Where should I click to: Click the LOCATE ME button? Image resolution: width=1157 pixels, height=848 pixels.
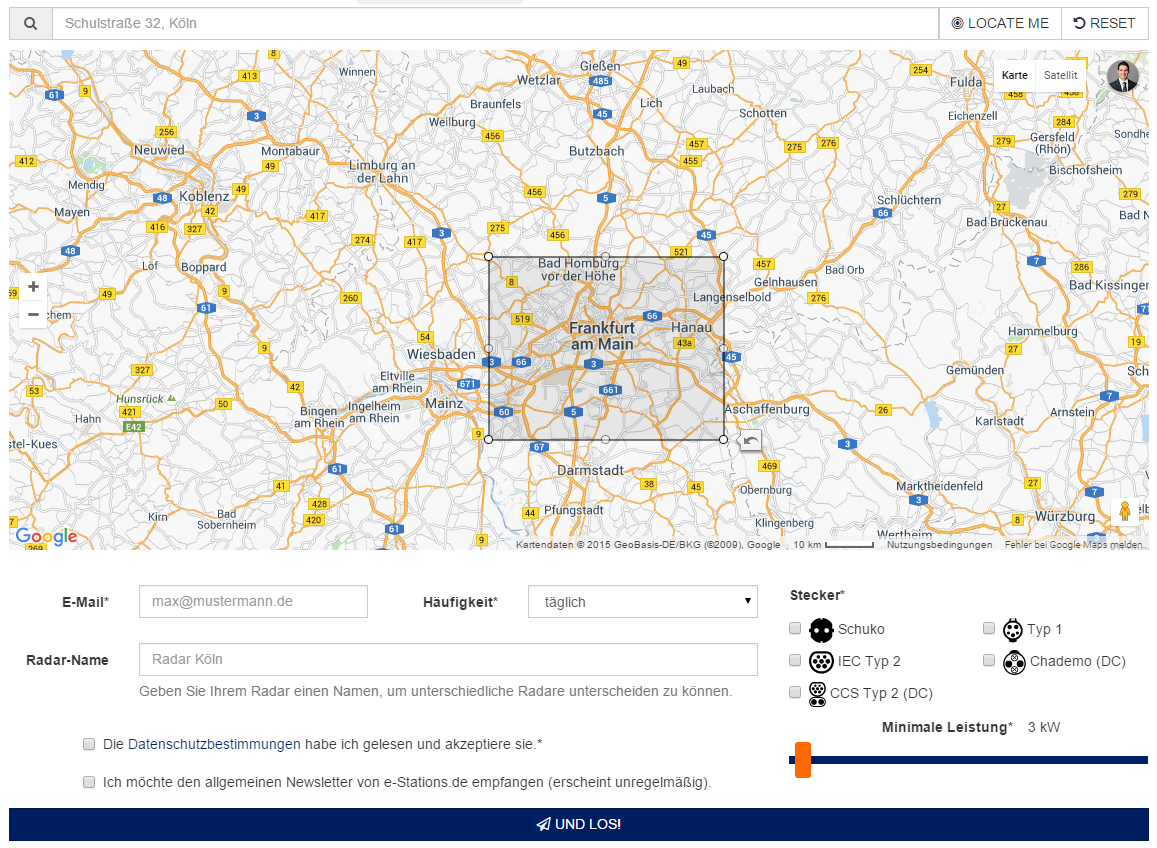1000,24
